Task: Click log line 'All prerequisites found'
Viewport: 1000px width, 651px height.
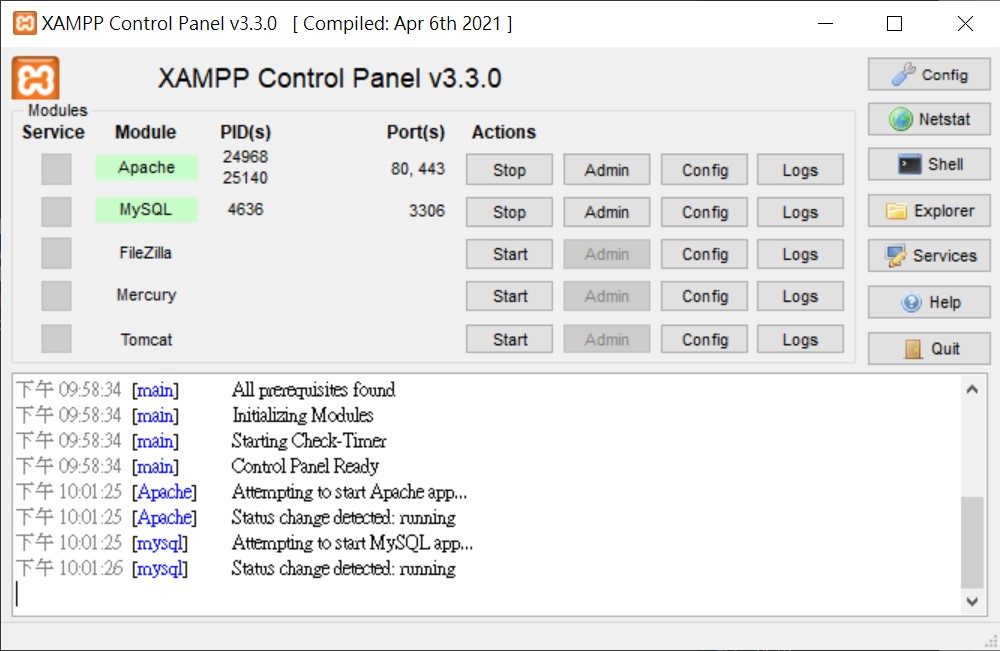Action: pyautogui.click(x=313, y=390)
